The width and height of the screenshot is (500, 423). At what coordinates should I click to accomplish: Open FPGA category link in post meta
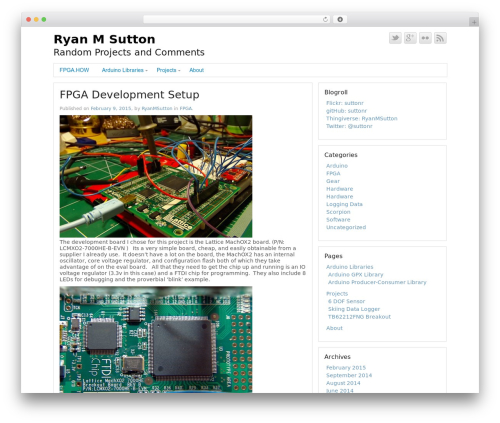tap(186, 108)
